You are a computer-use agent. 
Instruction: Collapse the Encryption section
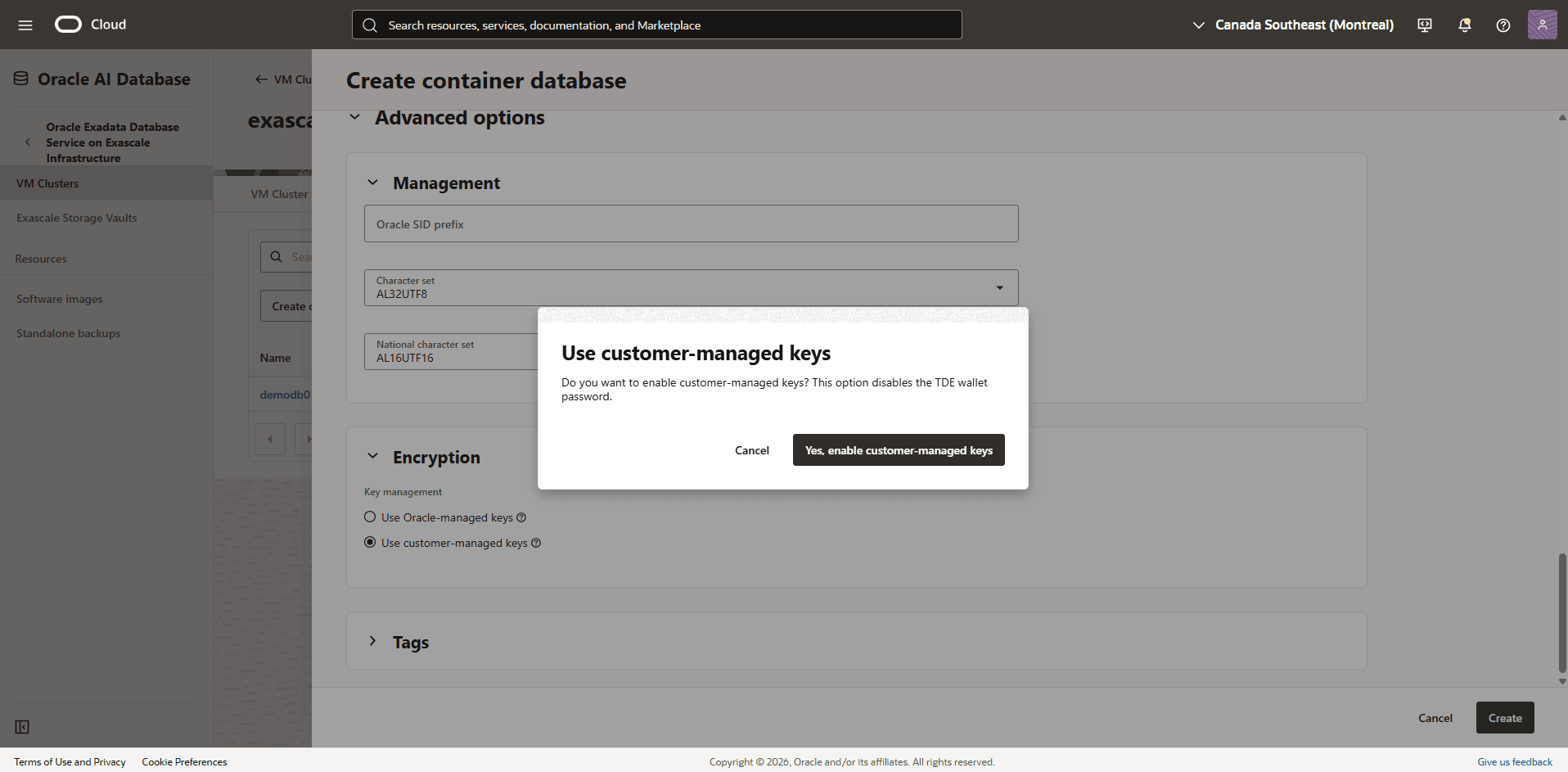[x=372, y=456]
